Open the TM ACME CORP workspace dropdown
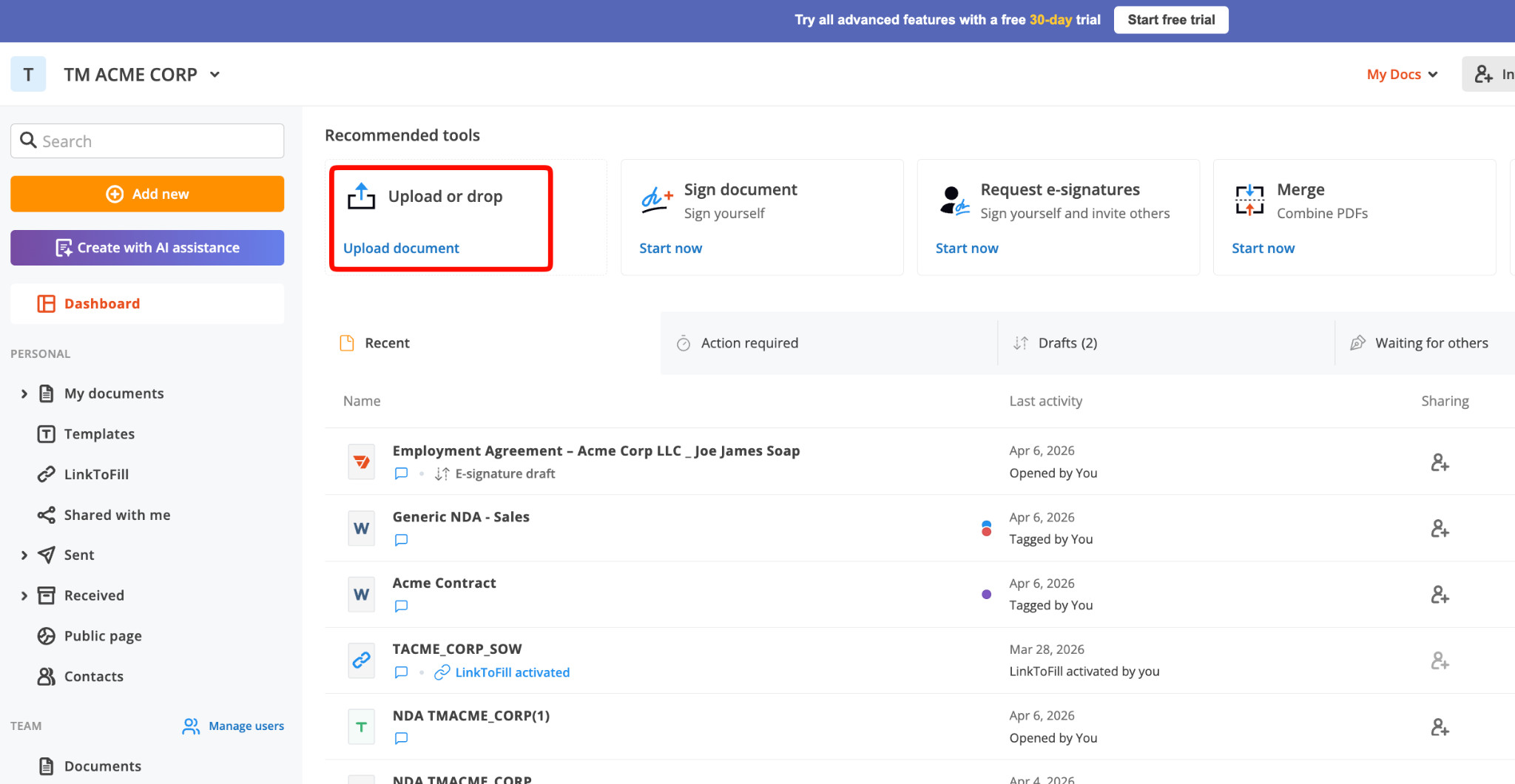 [142, 75]
